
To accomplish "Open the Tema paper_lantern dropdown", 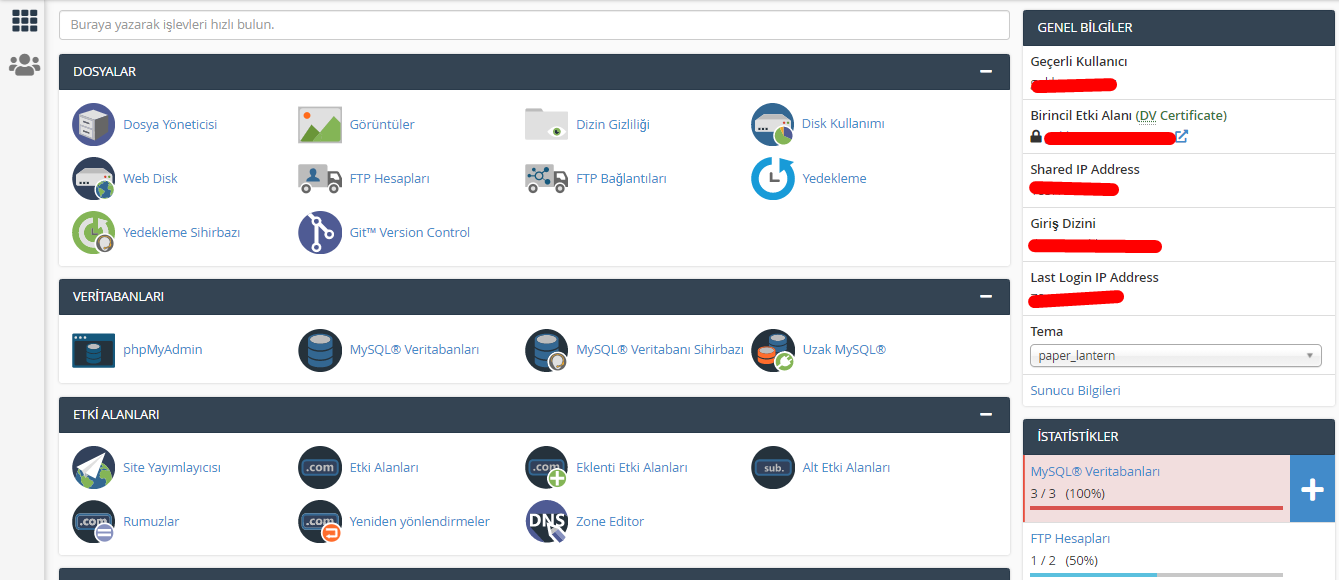I will click(1176, 355).
